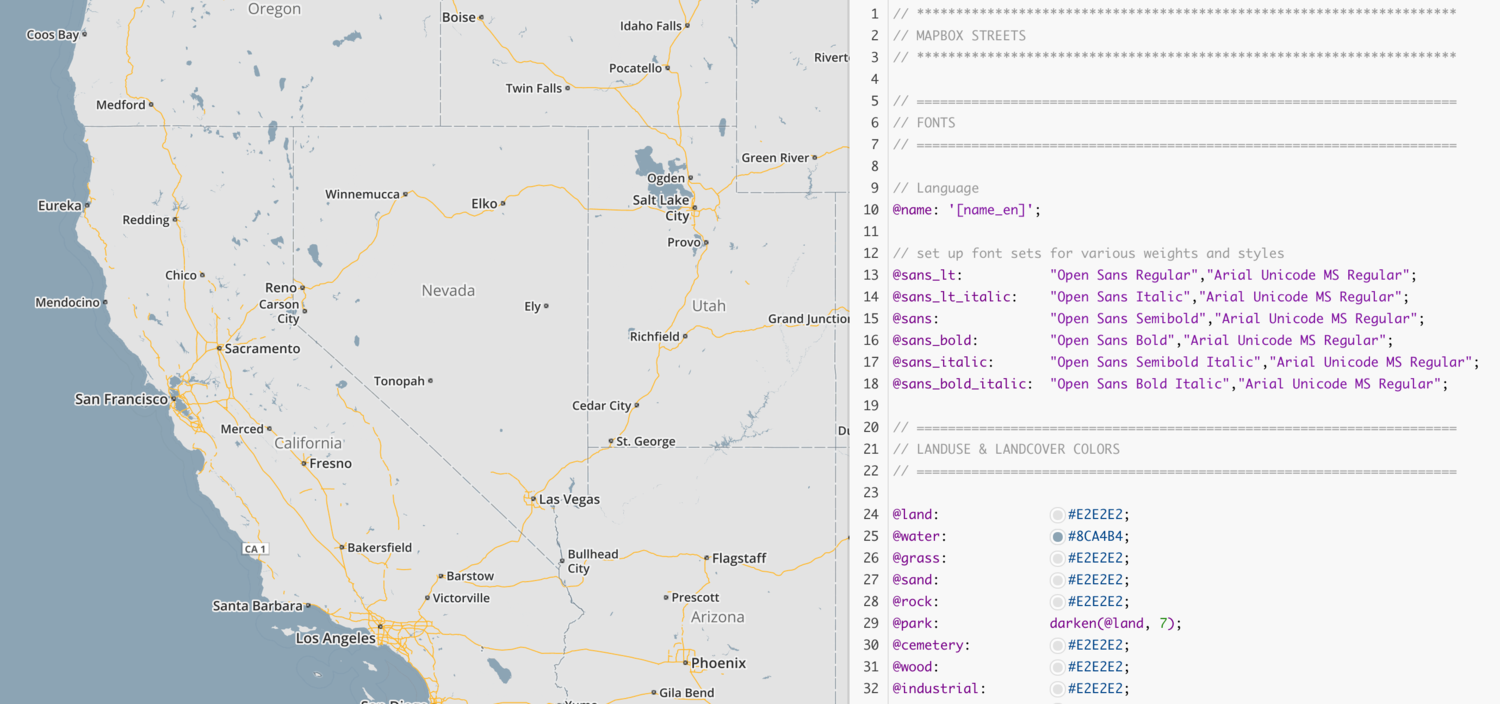Click the Oregon state label
1500x704 pixels.
pos(274,9)
